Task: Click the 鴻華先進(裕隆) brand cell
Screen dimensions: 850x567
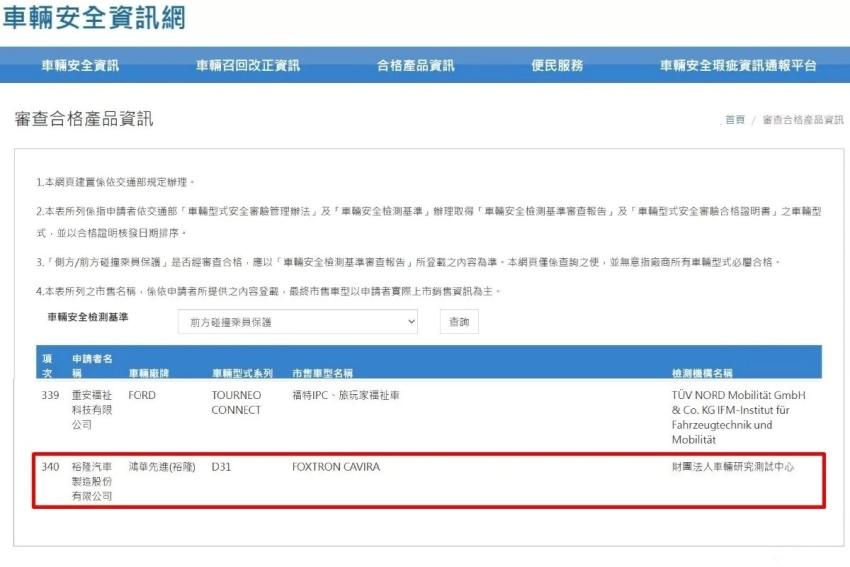Action: [162, 467]
